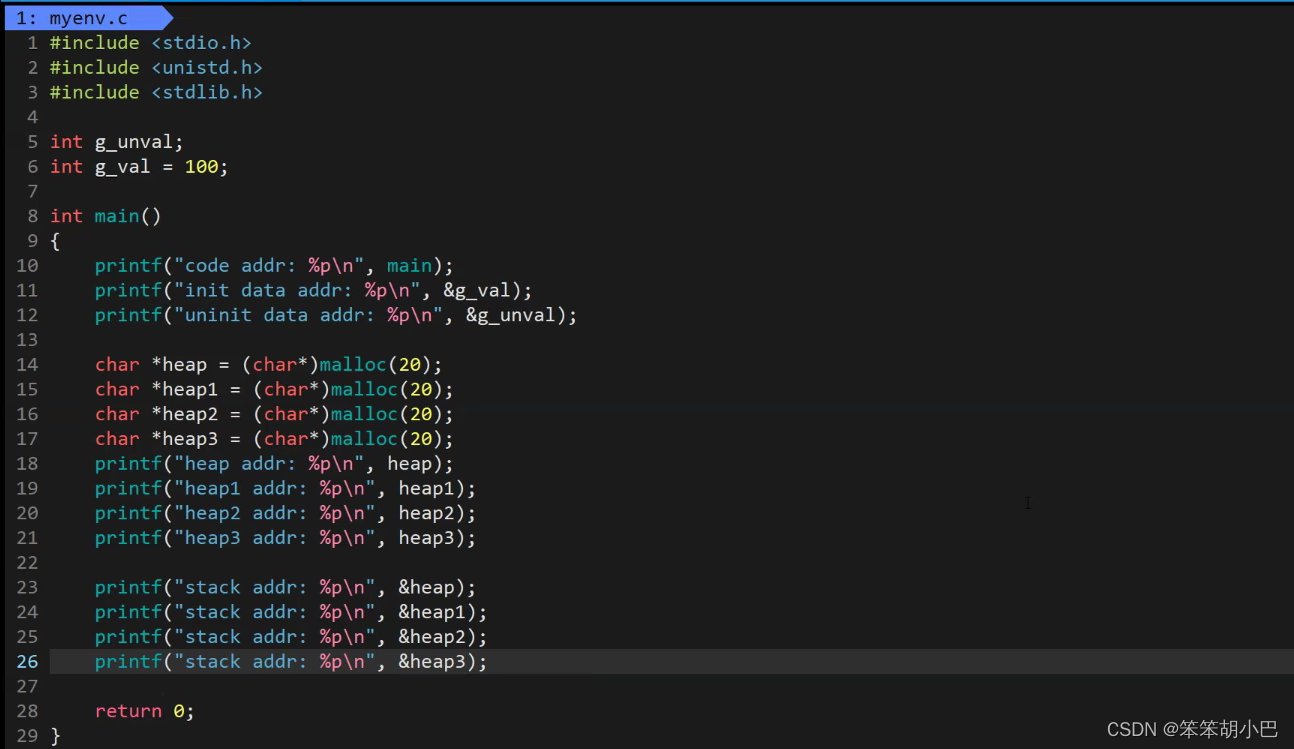Click '<unistd.h>' include on line 2

[x=207, y=68]
